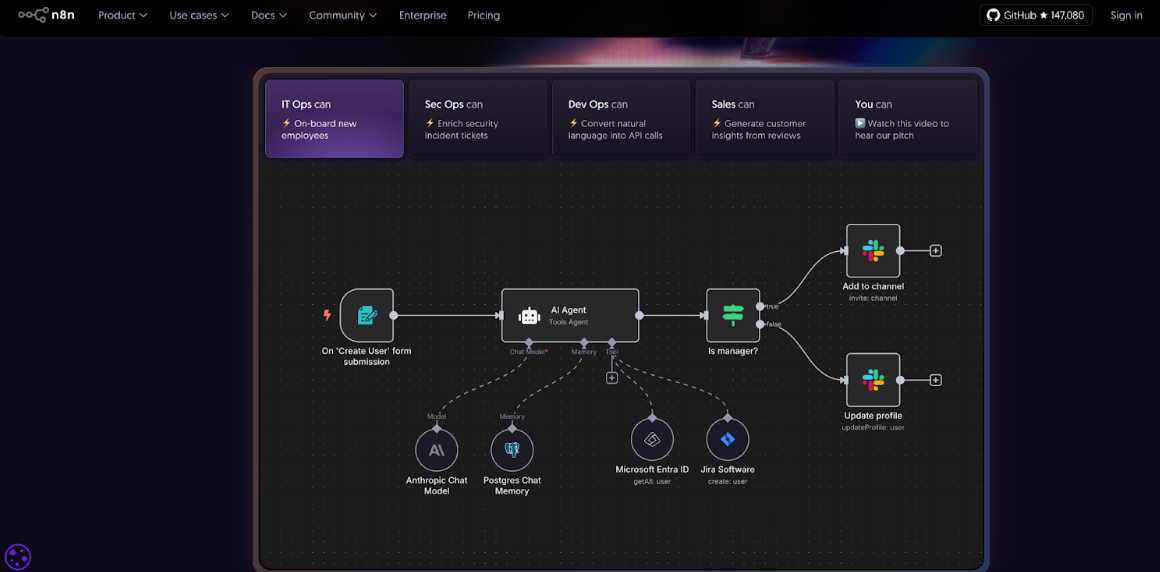This screenshot has width=1160, height=572.
Task: Click the Anthropic Chat Model node
Action: 436,450
